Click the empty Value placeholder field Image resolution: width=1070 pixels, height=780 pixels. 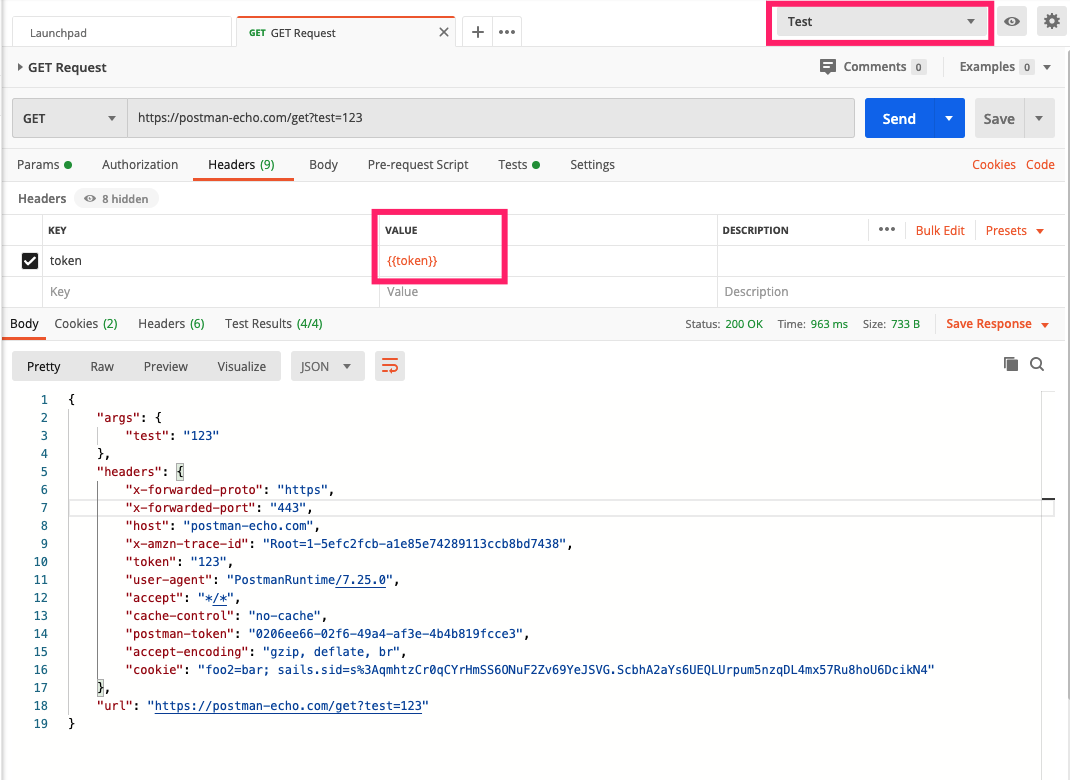tap(548, 292)
